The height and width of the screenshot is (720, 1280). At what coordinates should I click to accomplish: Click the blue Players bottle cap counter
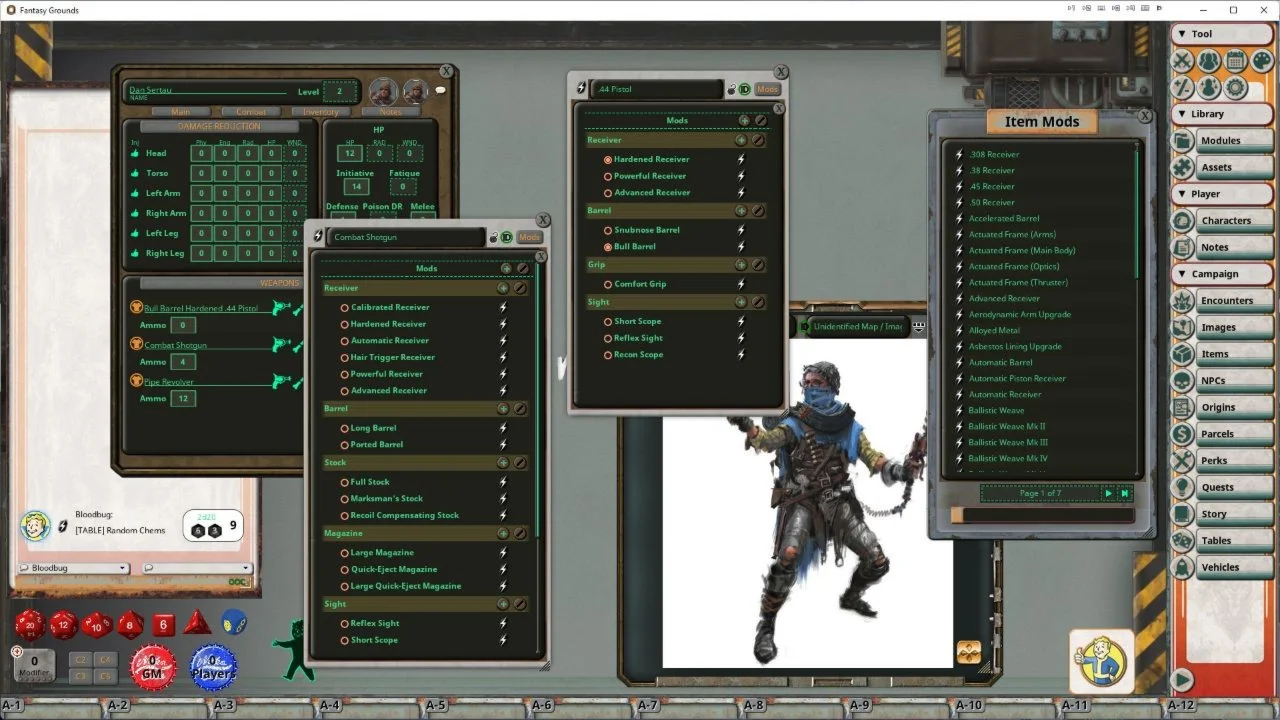coord(214,667)
